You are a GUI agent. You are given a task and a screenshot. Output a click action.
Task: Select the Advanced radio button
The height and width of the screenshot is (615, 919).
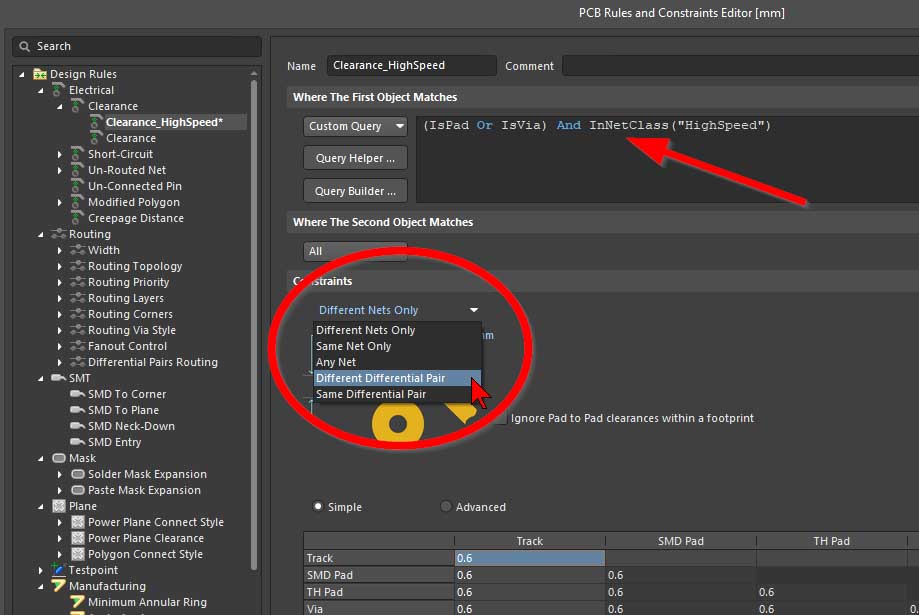point(446,507)
